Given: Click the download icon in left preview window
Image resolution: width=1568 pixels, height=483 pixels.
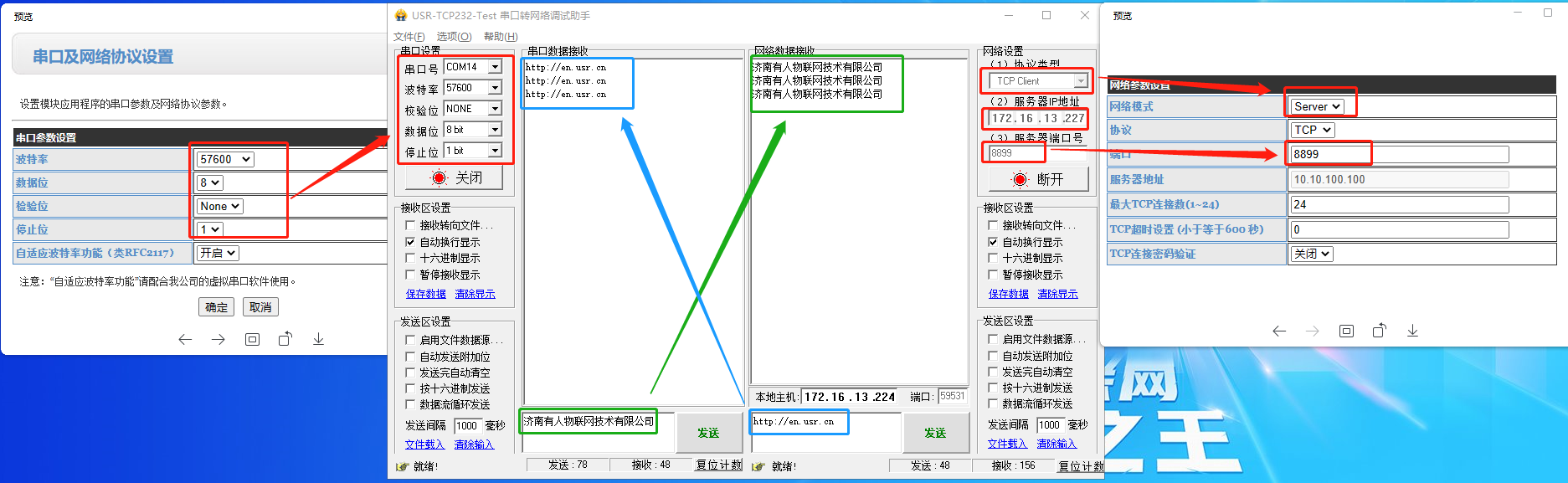Looking at the screenshot, I should point(318,339).
